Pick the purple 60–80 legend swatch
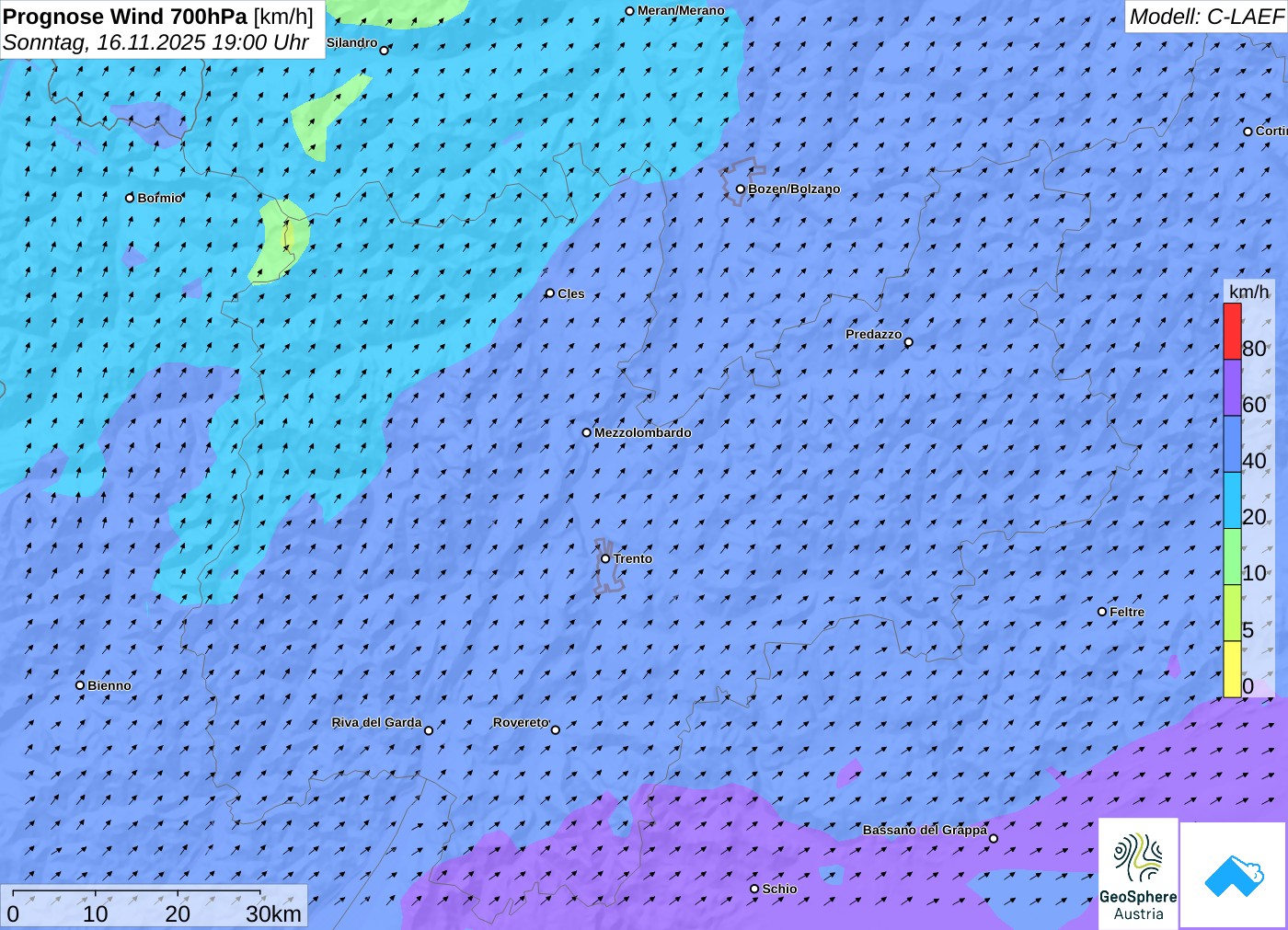Screen dimensions: 1288x930 (1232, 387)
